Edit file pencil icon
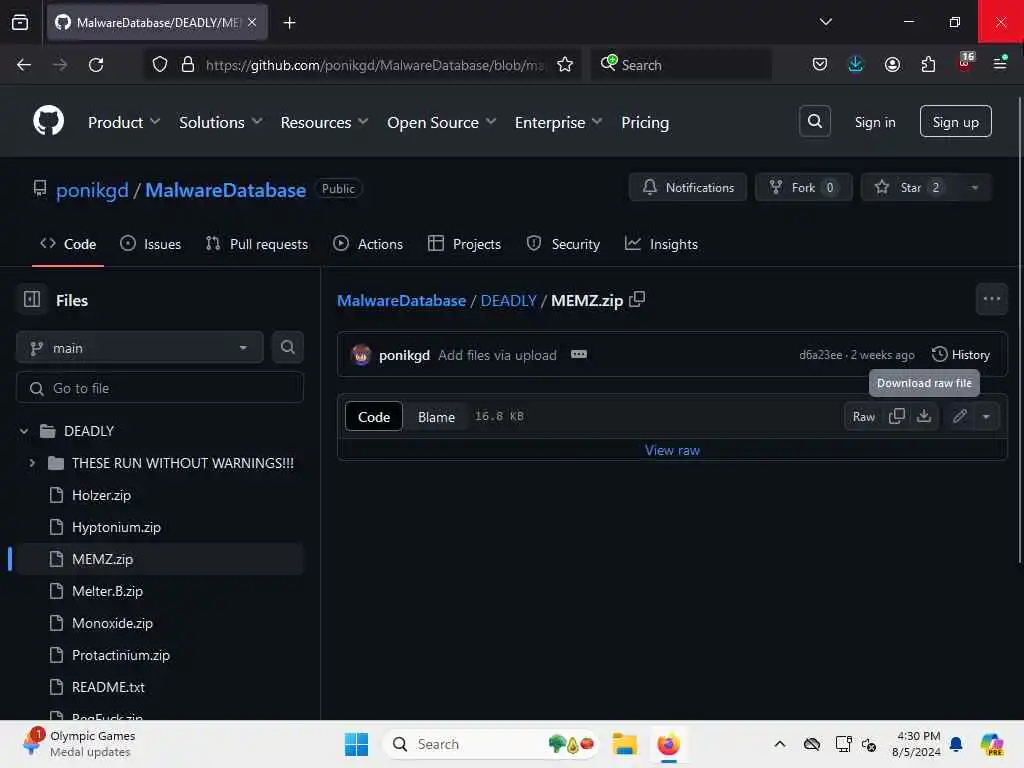Screen dimensions: 1024x768 point(959,417)
